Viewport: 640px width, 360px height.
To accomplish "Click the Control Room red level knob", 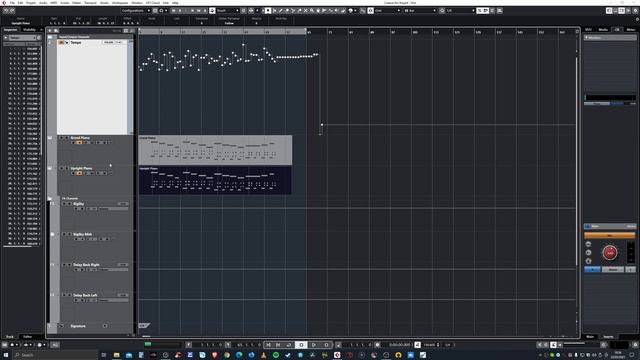I will (x=610, y=253).
